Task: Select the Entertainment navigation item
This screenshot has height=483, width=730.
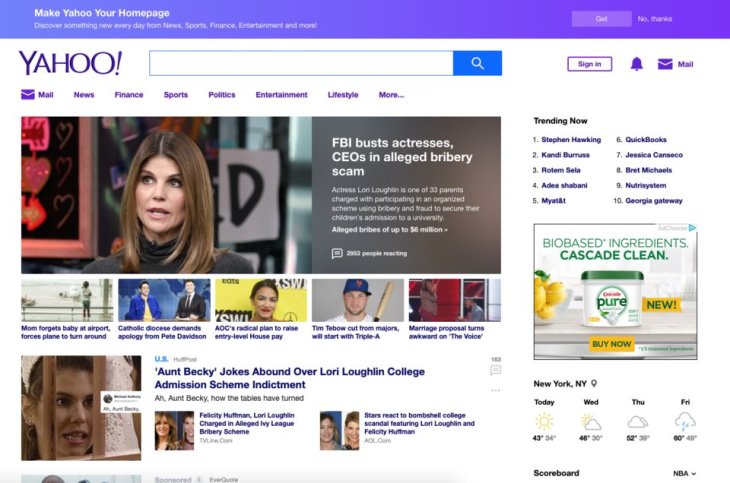Action: 281,95
